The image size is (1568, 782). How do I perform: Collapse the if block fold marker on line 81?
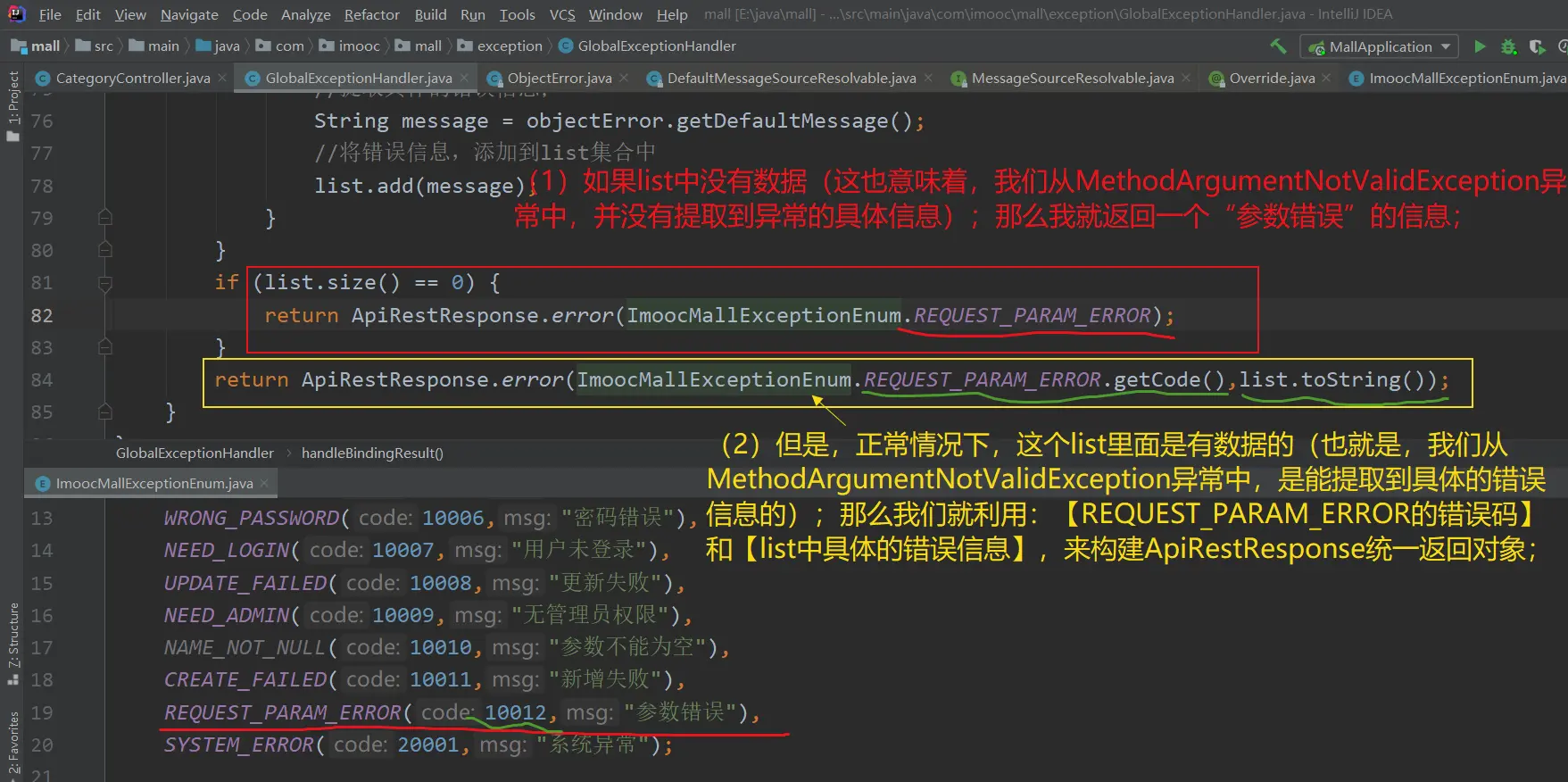click(105, 283)
